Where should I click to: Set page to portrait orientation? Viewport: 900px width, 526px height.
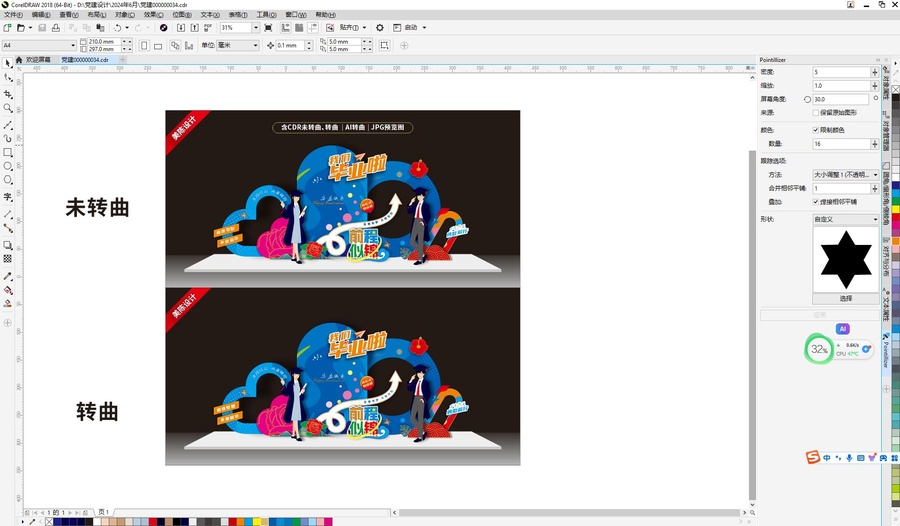click(x=144, y=45)
